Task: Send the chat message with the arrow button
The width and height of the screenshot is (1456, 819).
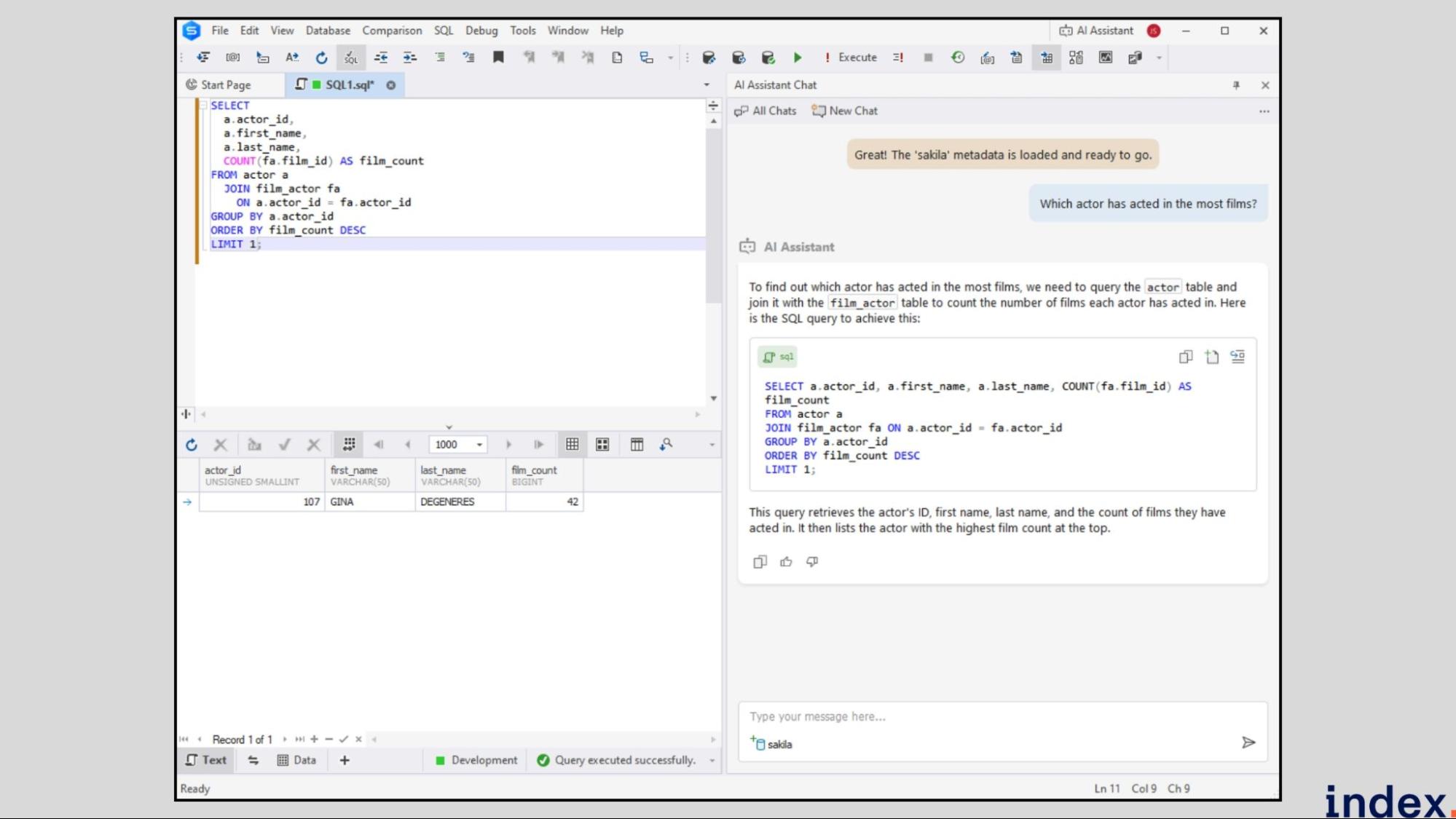Action: pyautogui.click(x=1249, y=743)
